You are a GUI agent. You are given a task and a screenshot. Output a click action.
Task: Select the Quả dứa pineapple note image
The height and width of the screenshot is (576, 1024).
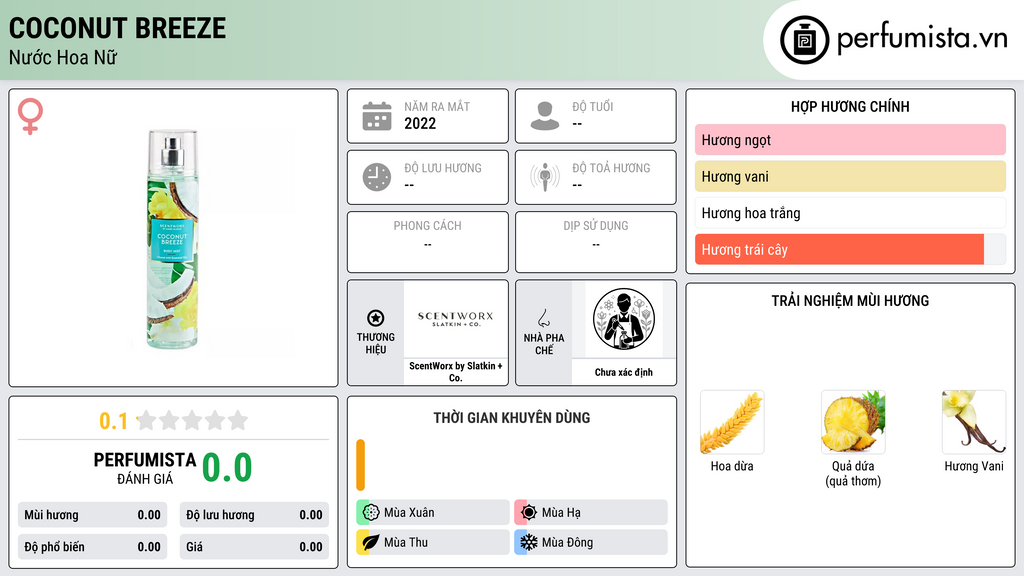click(853, 422)
